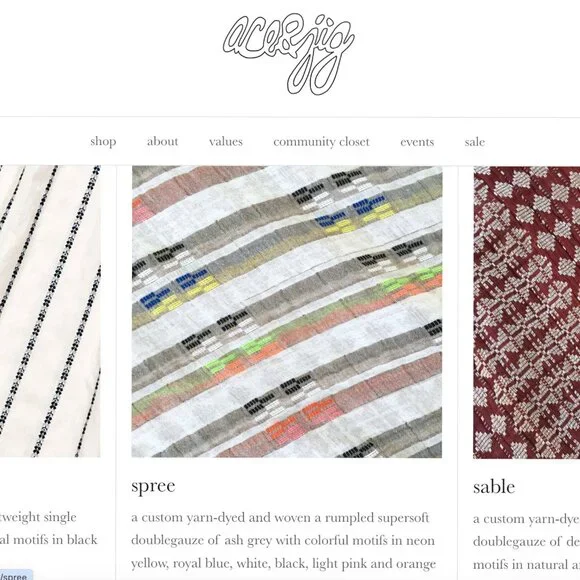Go to community closet page
Viewport: 580px width, 580px height.
(x=321, y=142)
